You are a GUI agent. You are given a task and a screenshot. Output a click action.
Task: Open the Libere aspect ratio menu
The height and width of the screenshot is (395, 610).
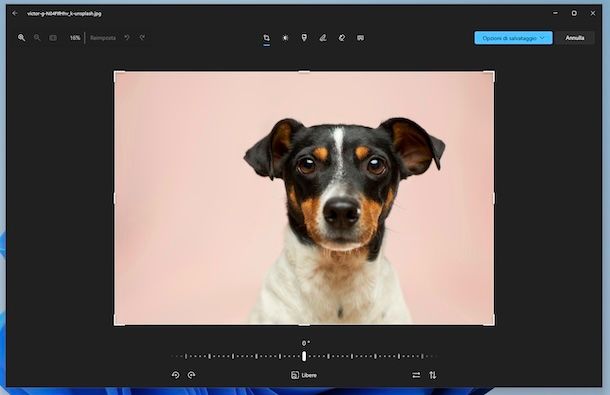point(304,375)
